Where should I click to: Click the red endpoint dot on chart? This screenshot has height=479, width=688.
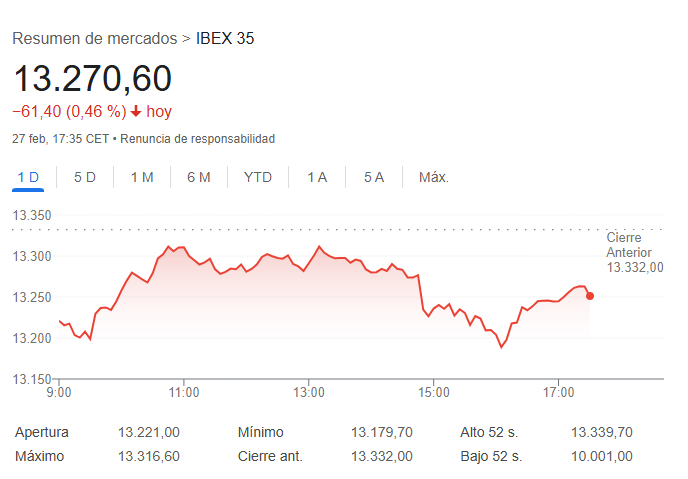pos(590,296)
